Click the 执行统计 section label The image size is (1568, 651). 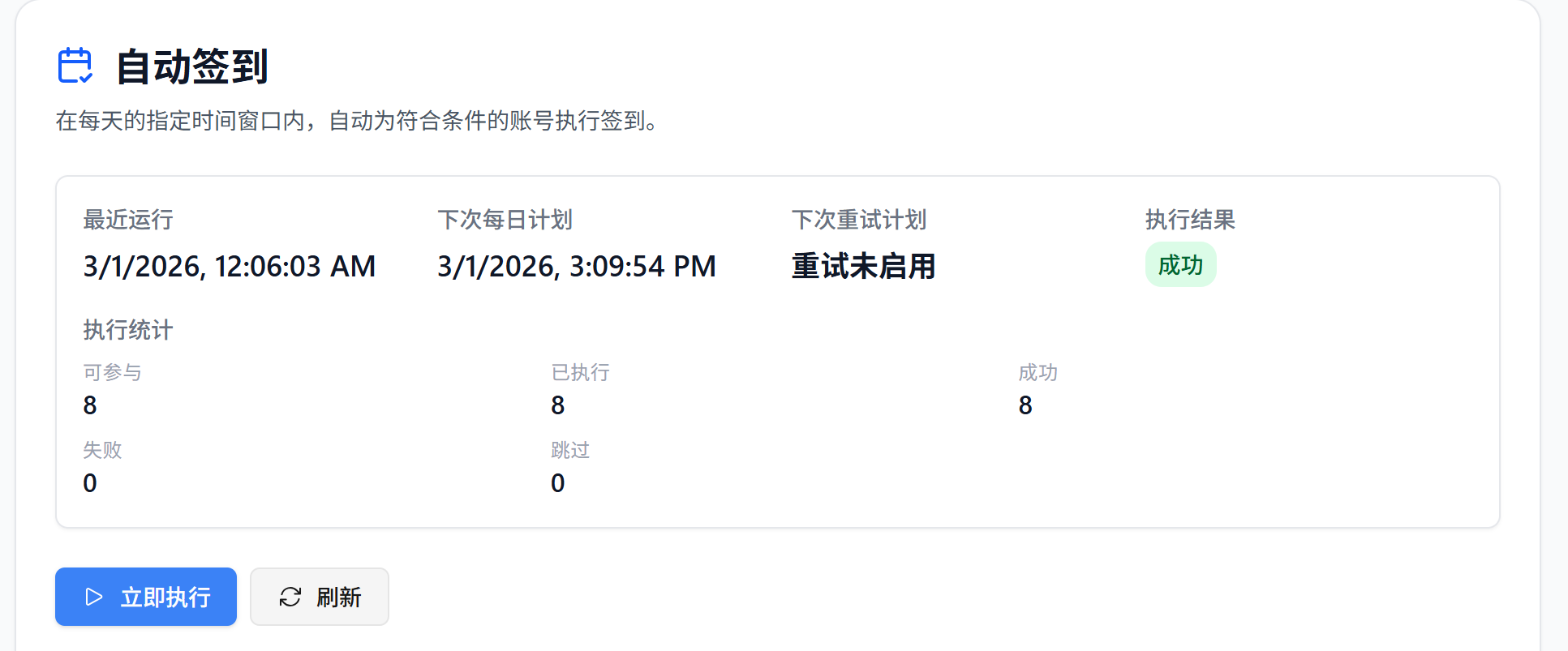pyautogui.click(x=128, y=330)
